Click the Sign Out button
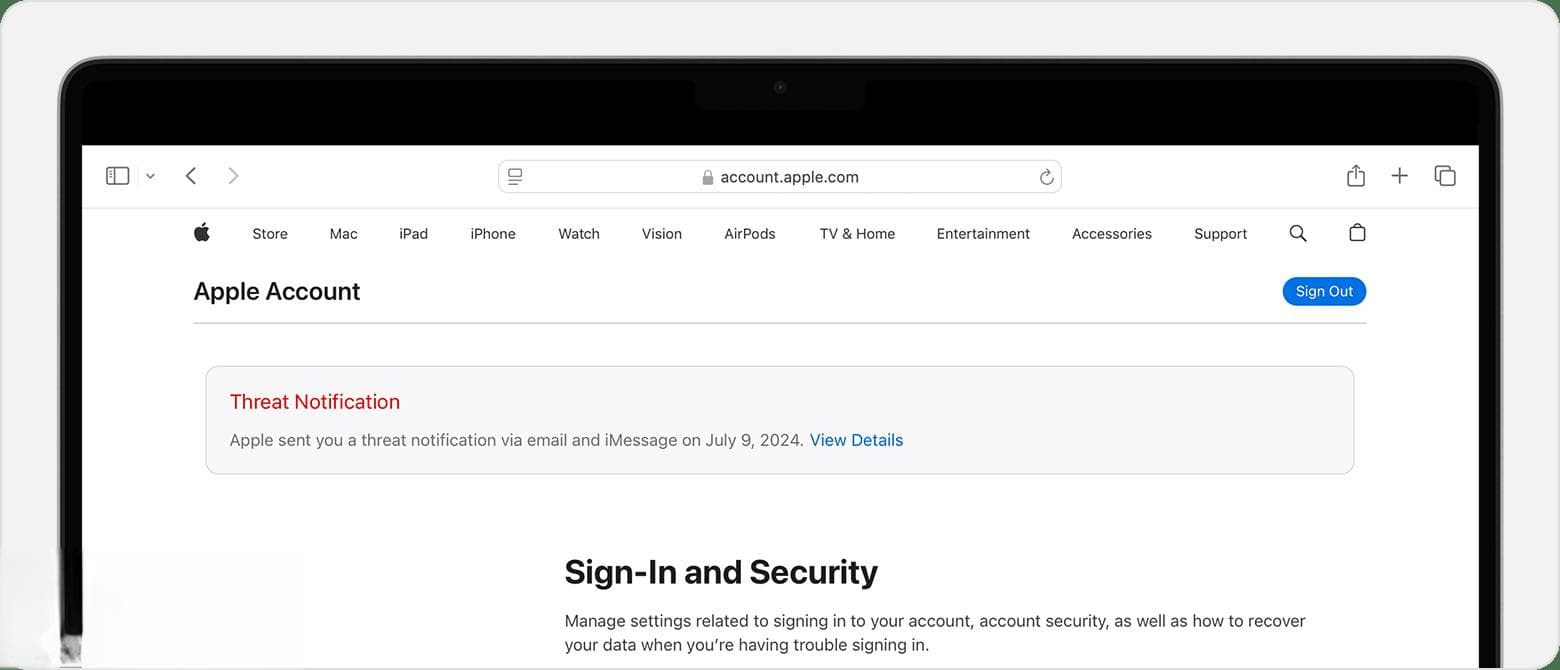This screenshot has height=670, width=1560. pyautogui.click(x=1324, y=291)
